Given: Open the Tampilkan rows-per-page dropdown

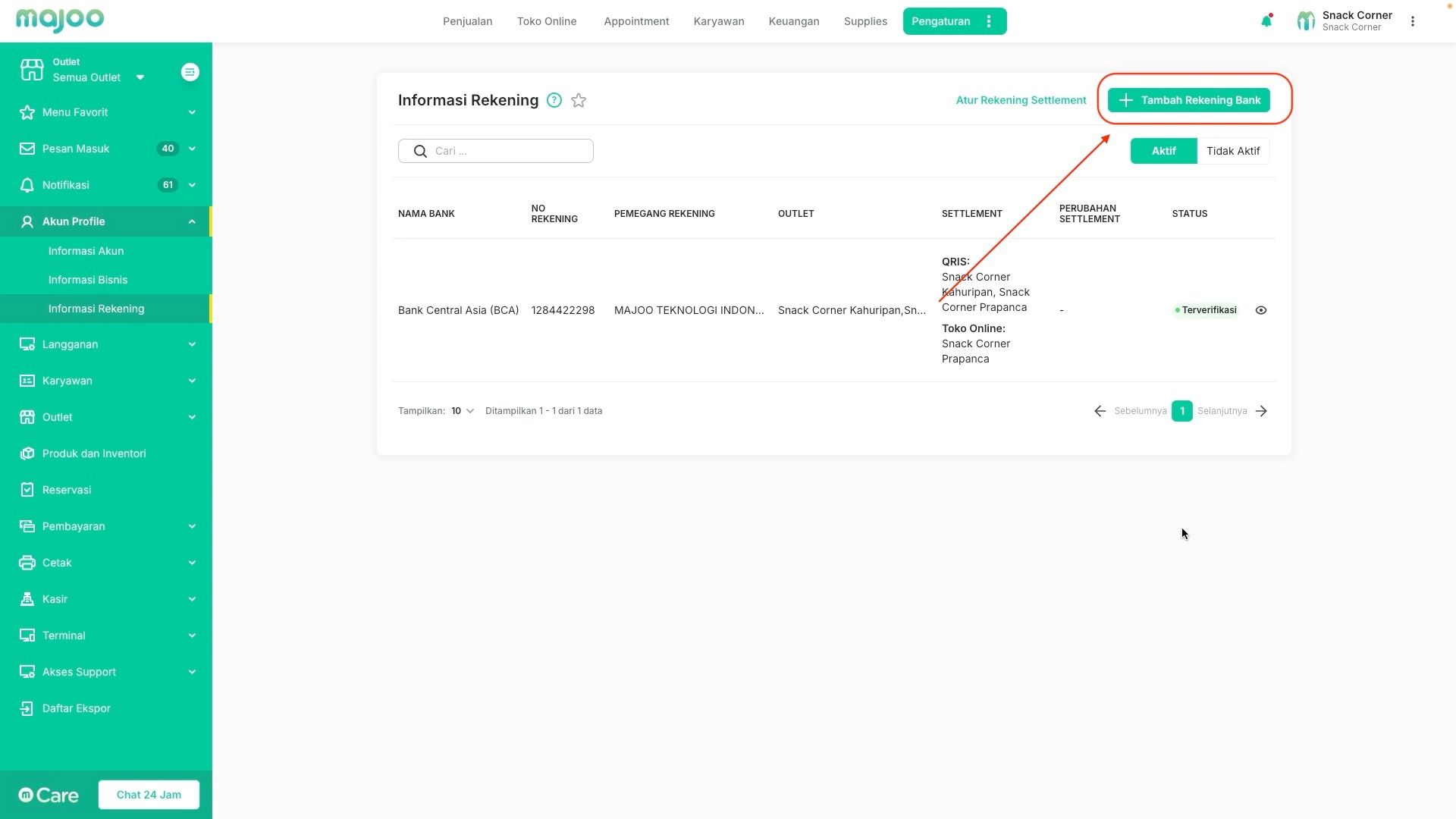Looking at the screenshot, I should (462, 411).
